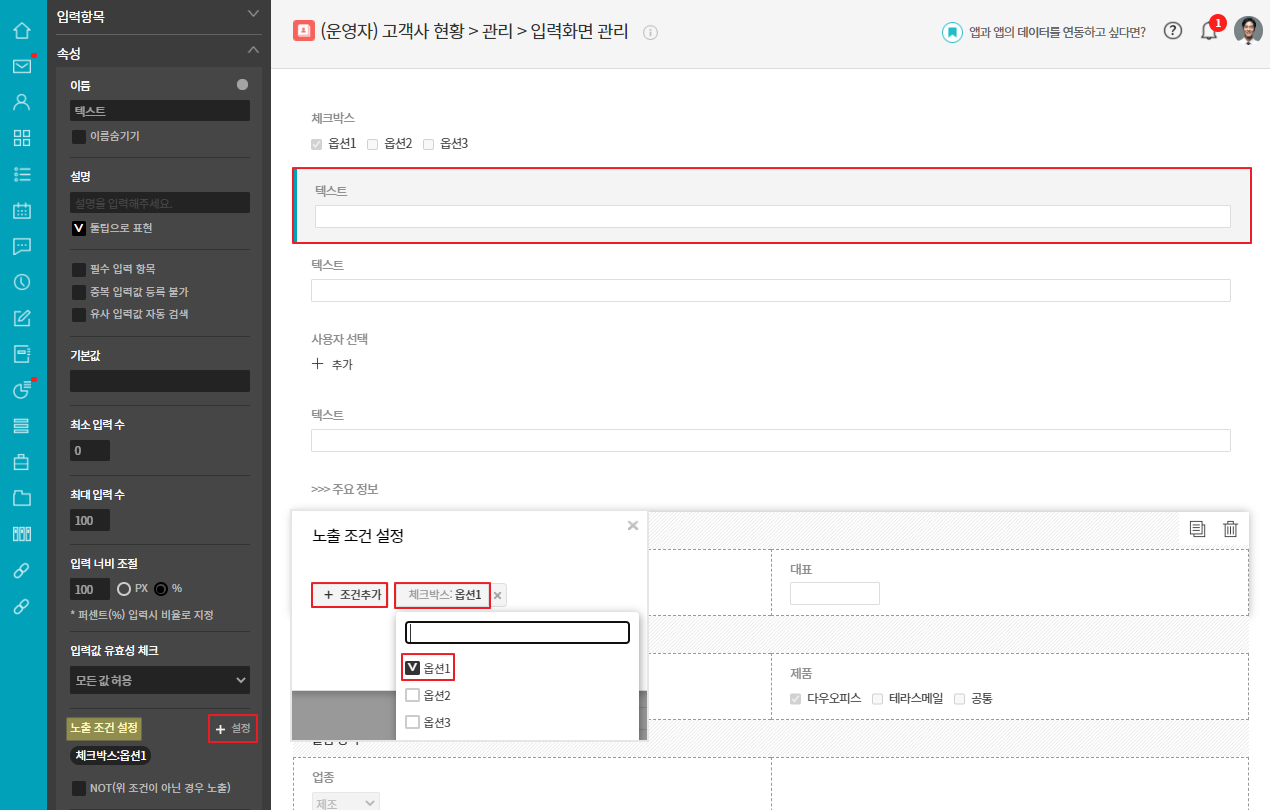The width and height of the screenshot is (1270, 810).
Task: Open the folder icon in sidebar
Action: pos(21,498)
